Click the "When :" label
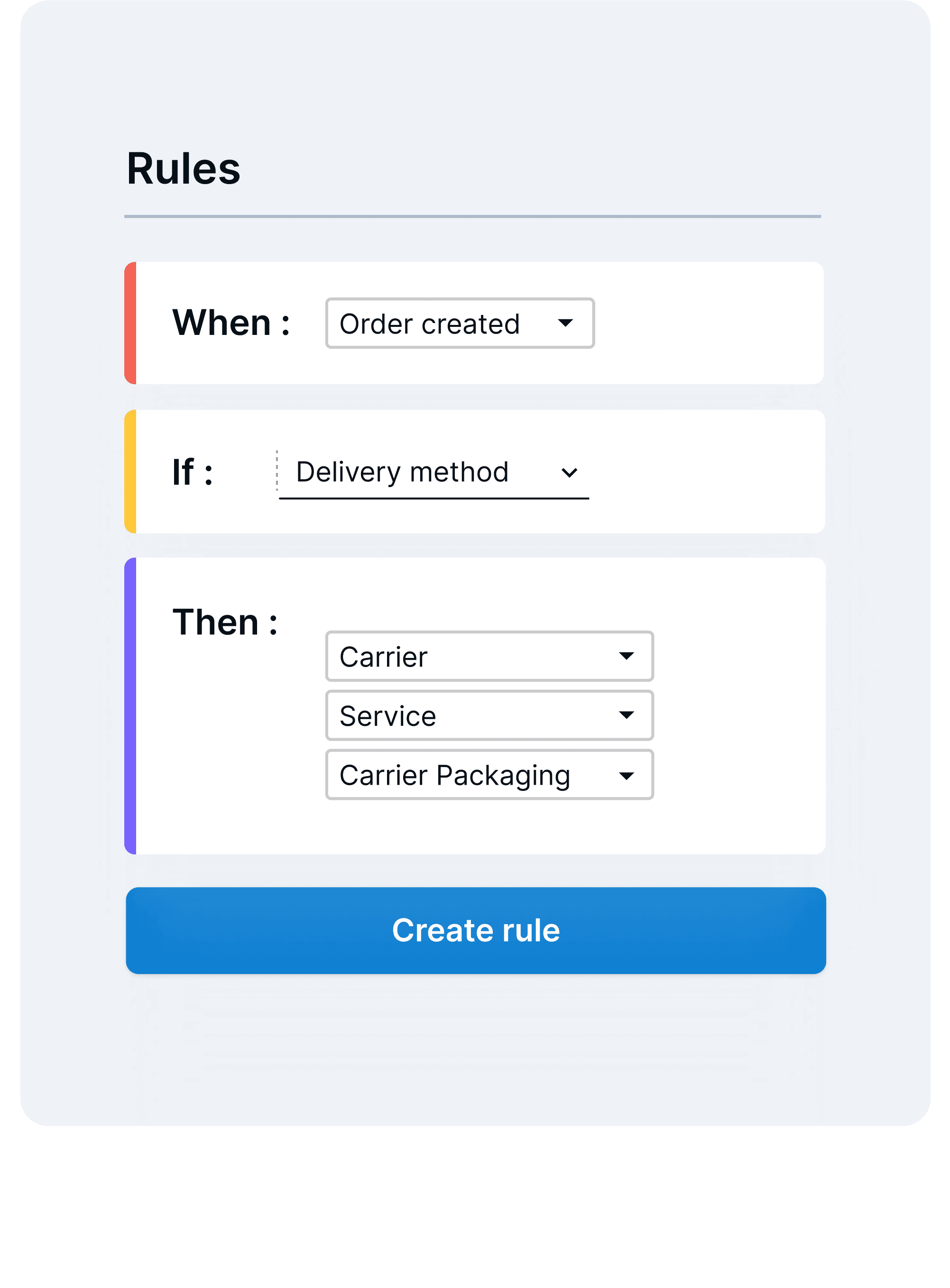The image size is (950, 1288). click(231, 323)
